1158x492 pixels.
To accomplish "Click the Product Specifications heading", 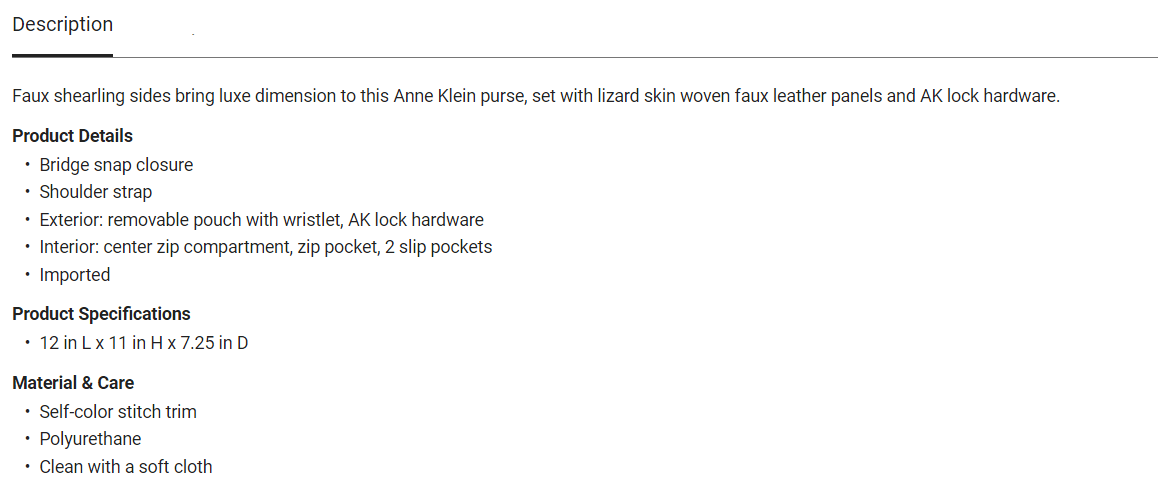I will click(x=101, y=314).
